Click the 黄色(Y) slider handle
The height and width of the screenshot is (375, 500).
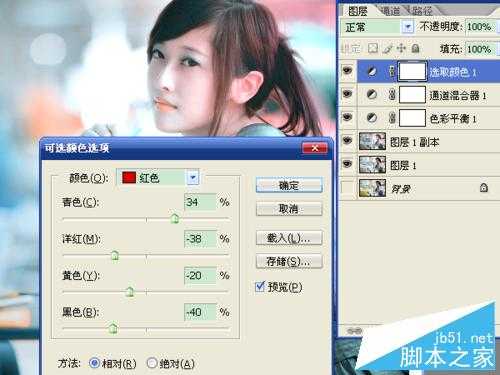click(x=130, y=292)
